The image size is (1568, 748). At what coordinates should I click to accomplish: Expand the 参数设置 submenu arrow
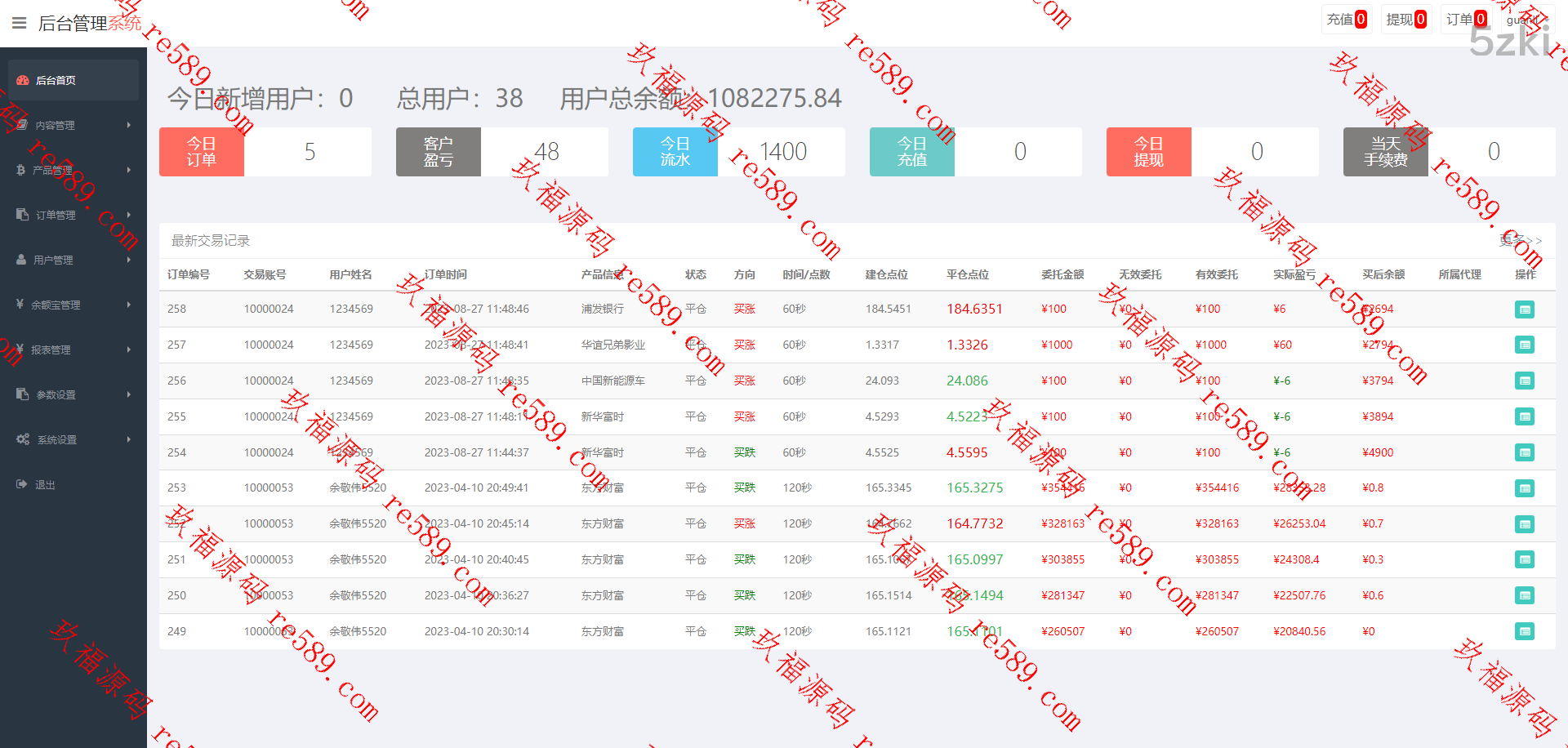click(x=129, y=394)
